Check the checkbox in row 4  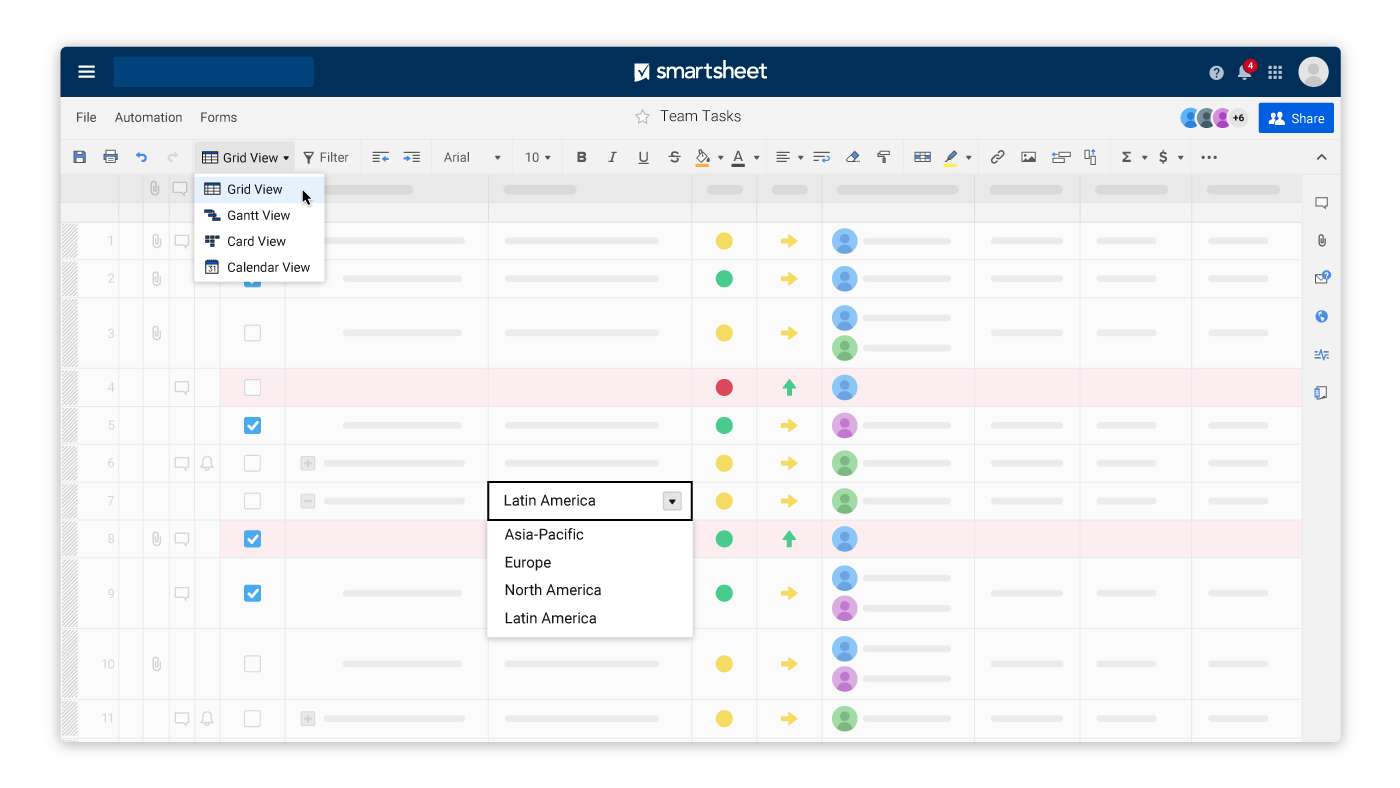pos(252,387)
